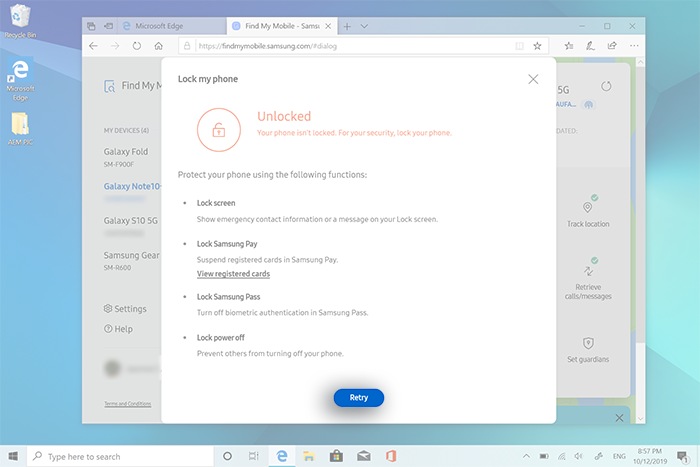Viewport: 700px width, 467px height.
Task: Open Settings in Find My Mobile sidebar
Action: (125, 309)
